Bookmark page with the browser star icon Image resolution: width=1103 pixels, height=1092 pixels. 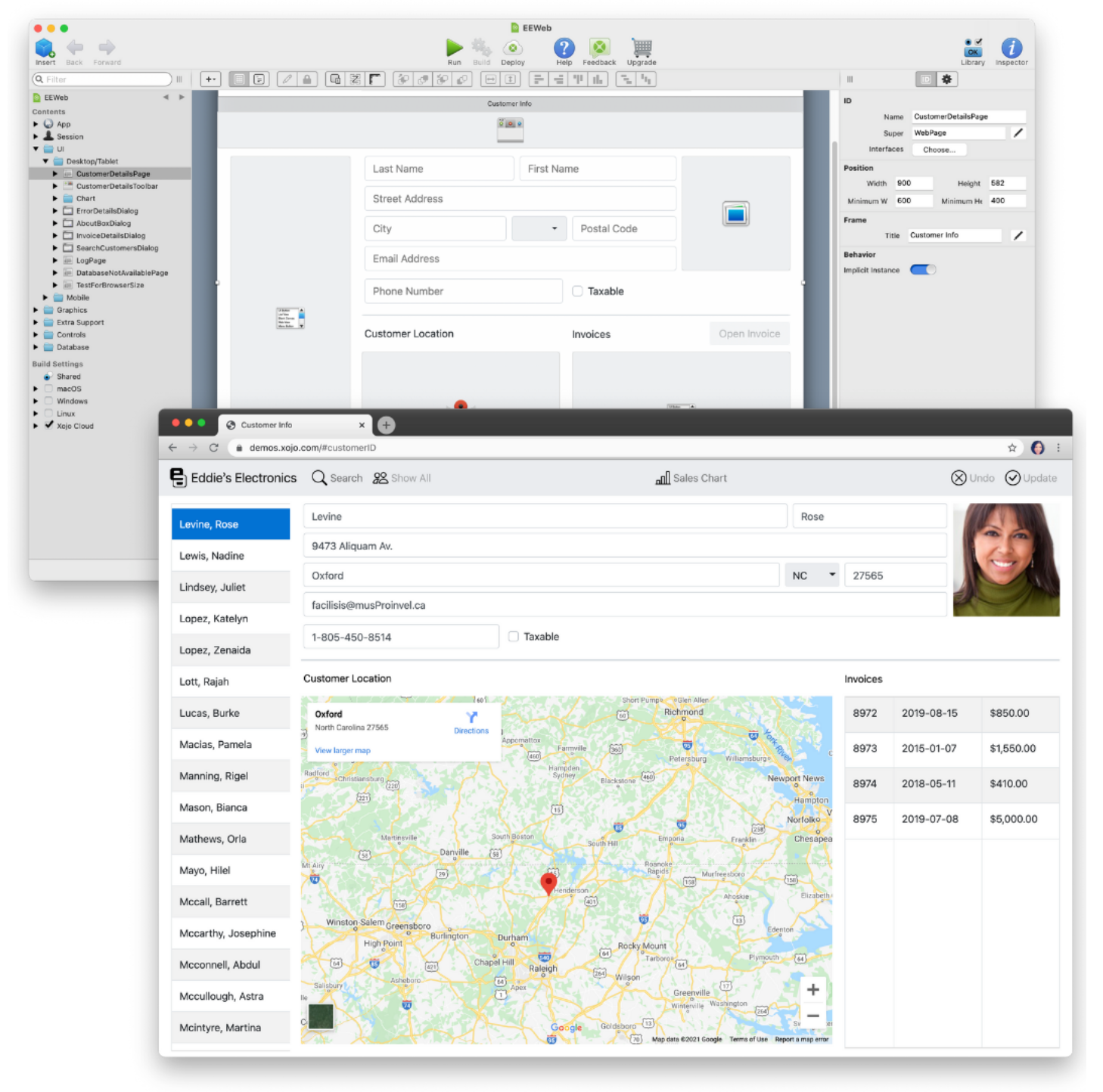coord(1012,448)
